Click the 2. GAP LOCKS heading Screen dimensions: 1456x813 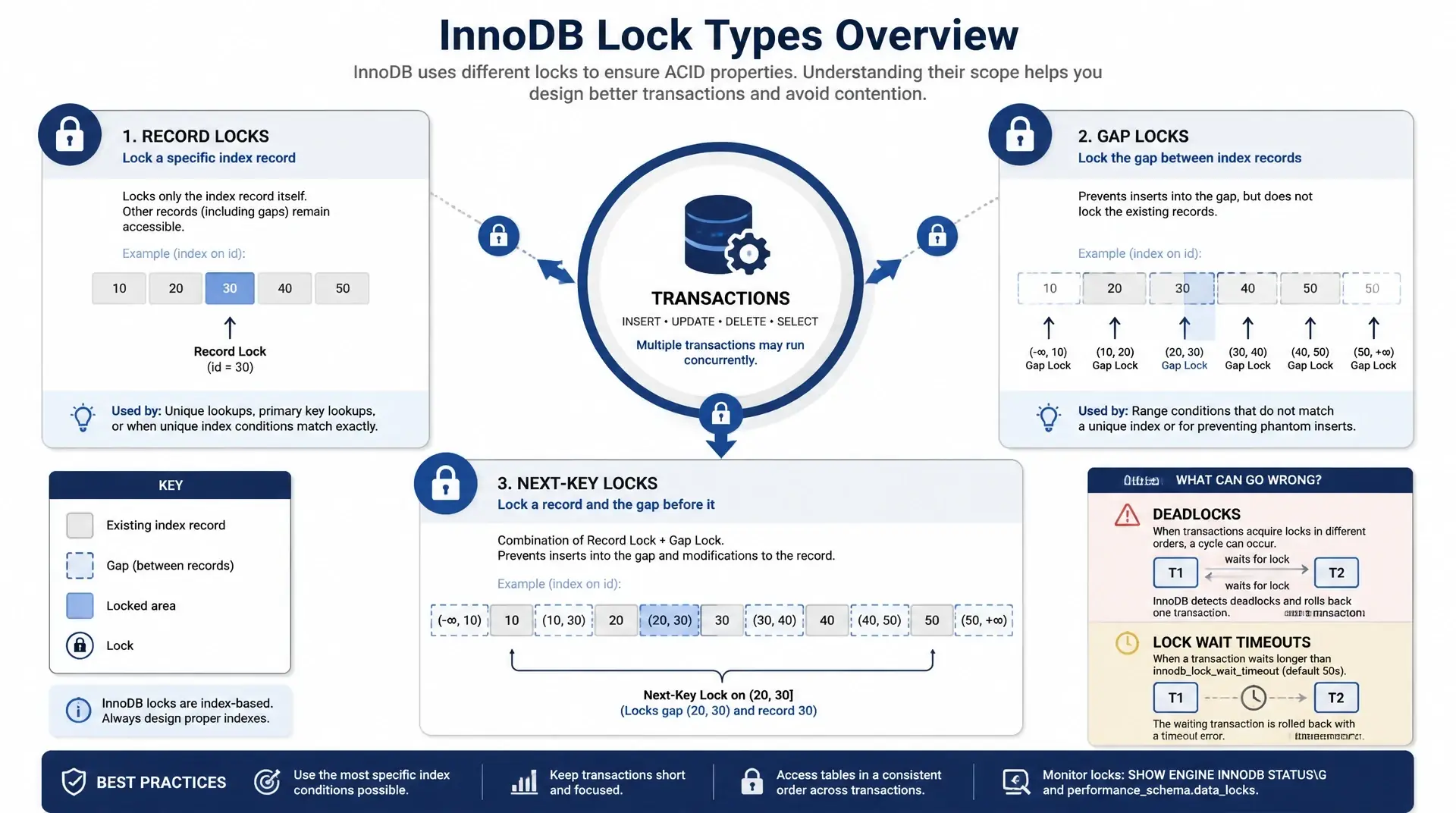click(x=1133, y=137)
